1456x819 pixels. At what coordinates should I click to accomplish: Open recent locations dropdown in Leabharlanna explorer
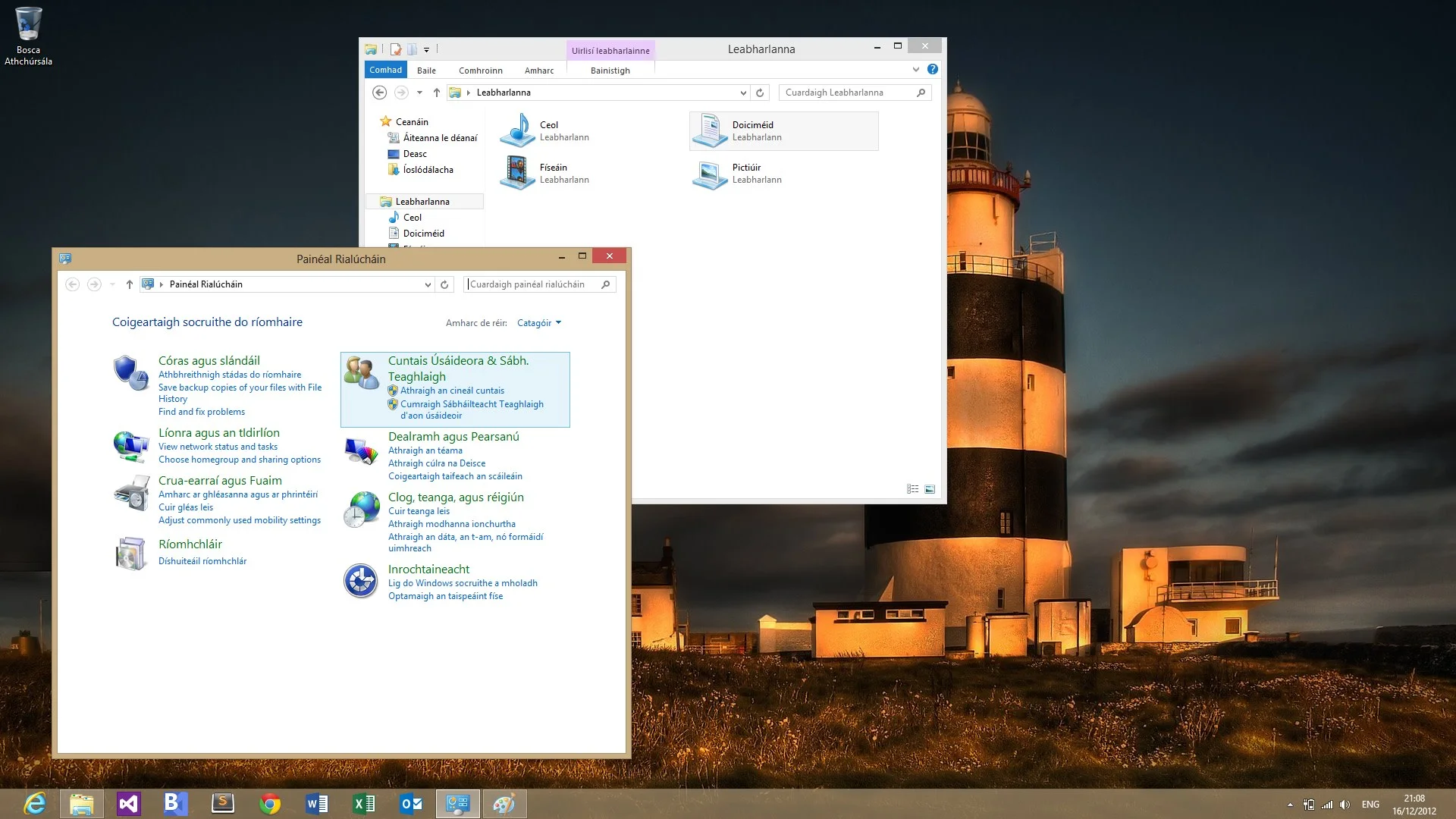click(x=419, y=93)
